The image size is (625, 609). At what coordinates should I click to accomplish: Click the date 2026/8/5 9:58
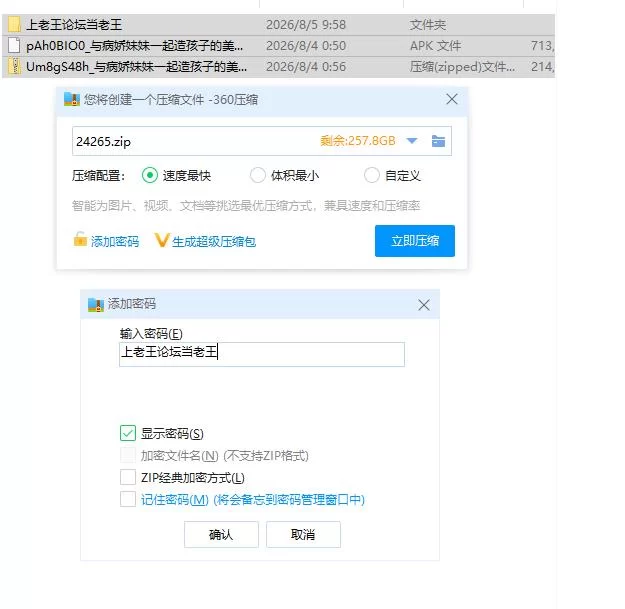tap(306, 25)
